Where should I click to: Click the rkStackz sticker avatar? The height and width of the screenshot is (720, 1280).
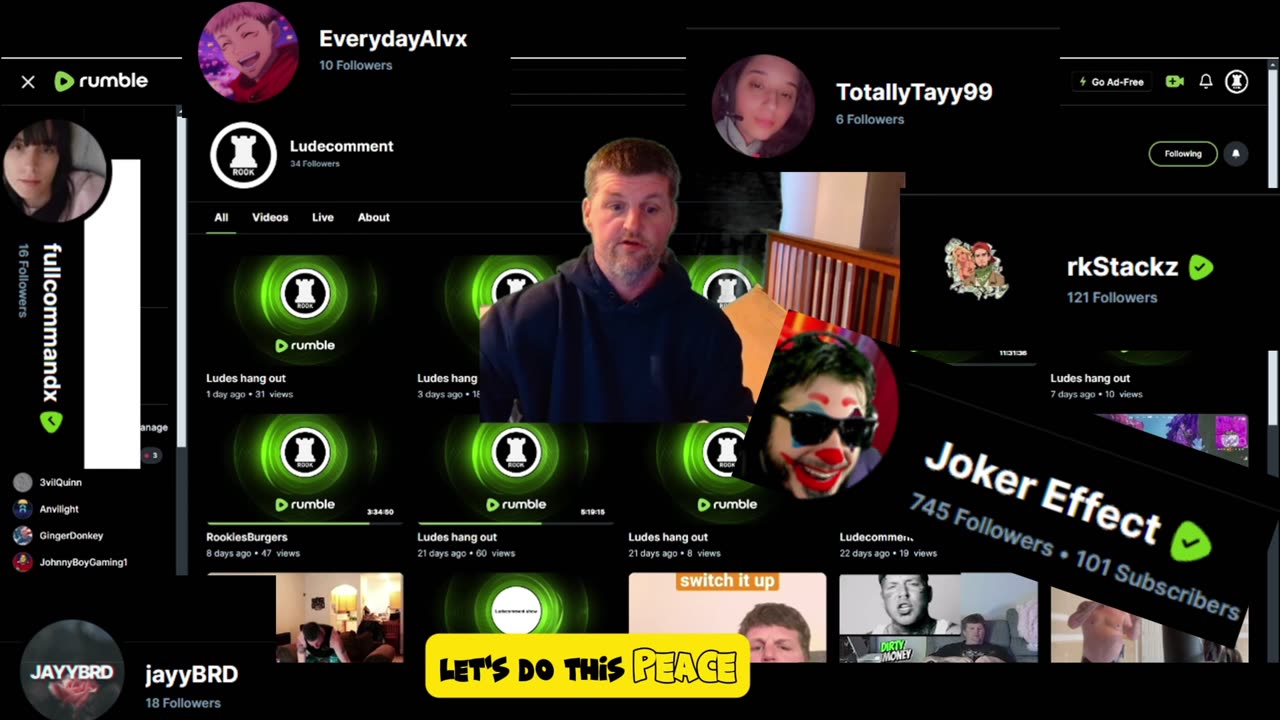(x=976, y=269)
